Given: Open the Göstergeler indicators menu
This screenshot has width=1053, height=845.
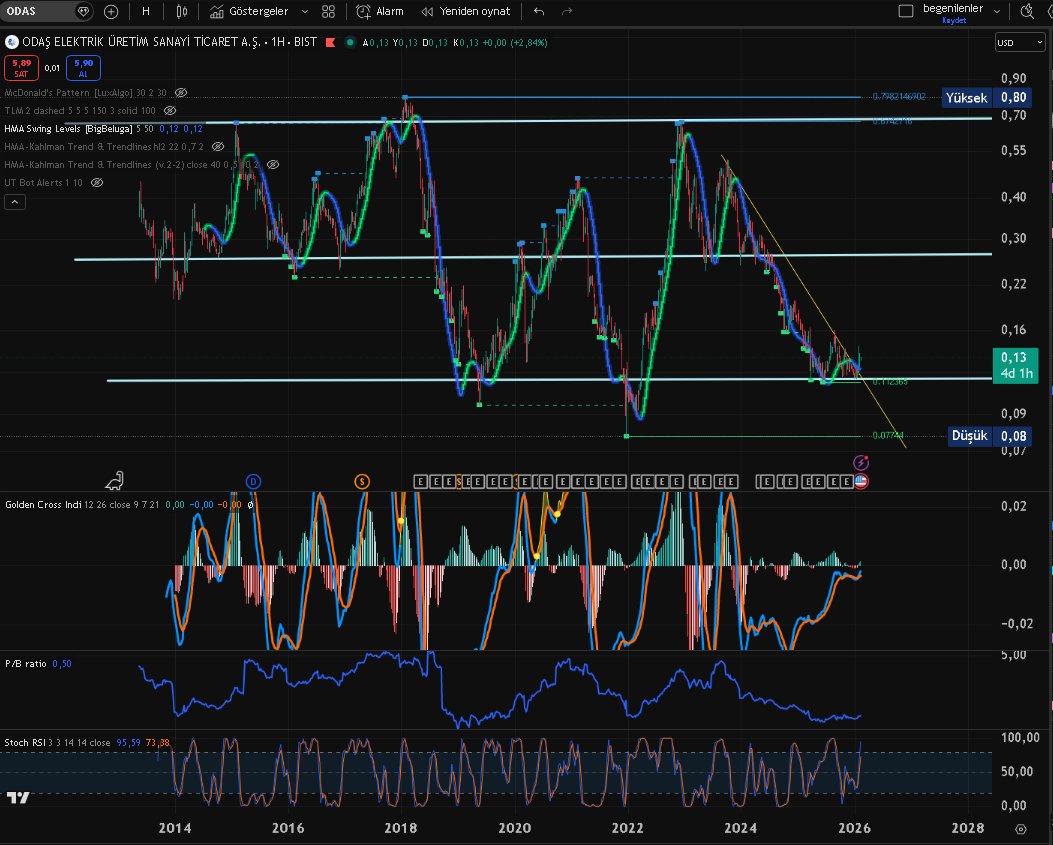Looking at the screenshot, I should coord(249,11).
